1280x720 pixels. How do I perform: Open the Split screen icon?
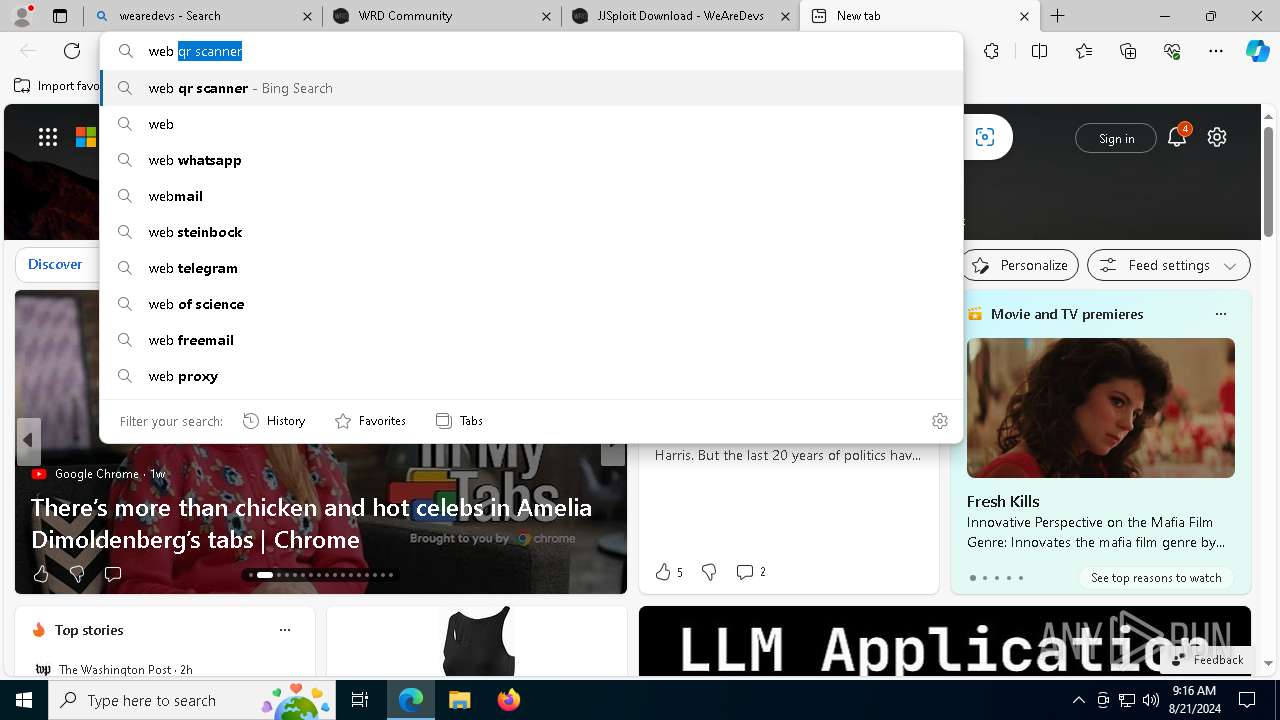(1039, 51)
